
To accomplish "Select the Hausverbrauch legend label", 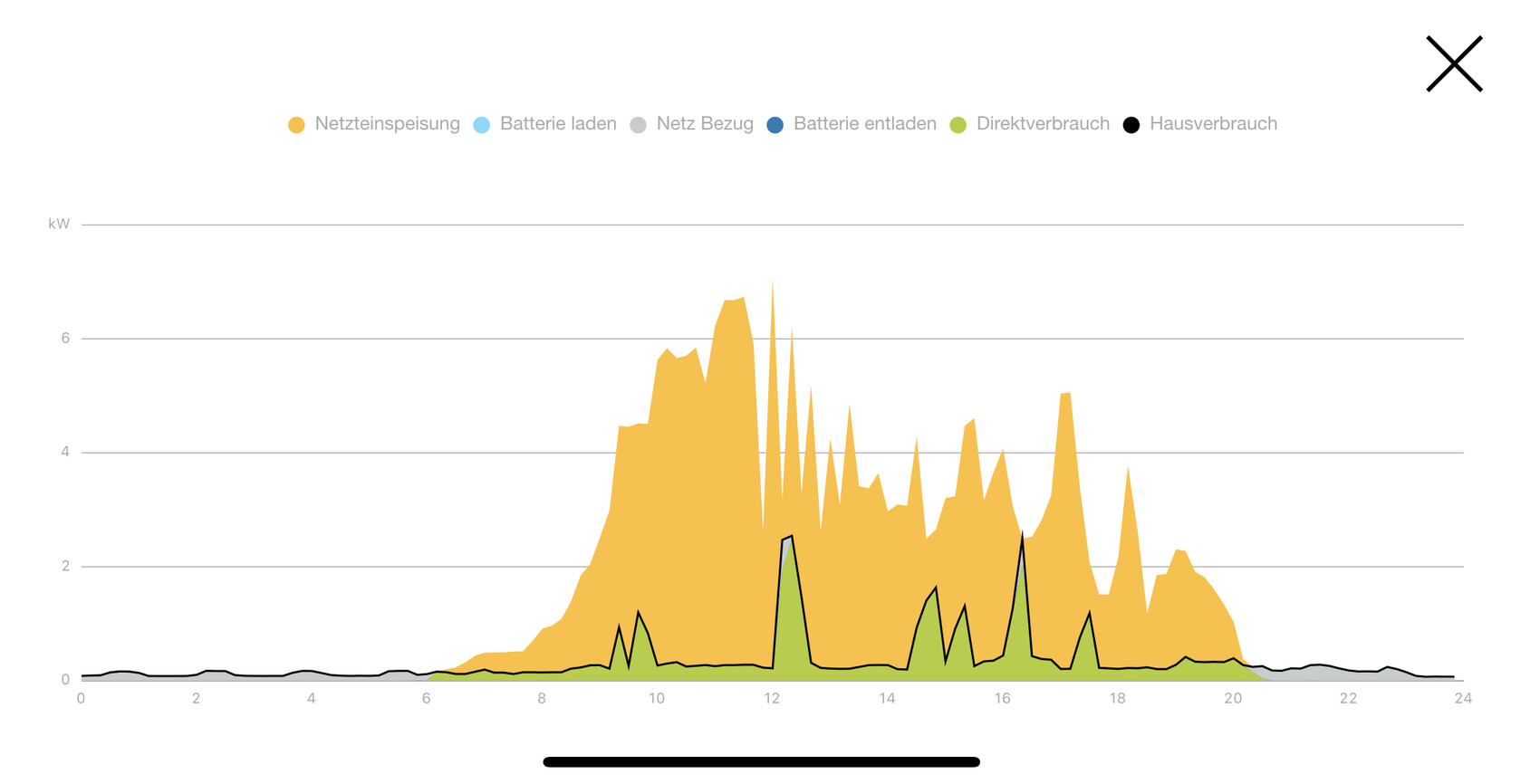I will pyautogui.click(x=1213, y=124).
